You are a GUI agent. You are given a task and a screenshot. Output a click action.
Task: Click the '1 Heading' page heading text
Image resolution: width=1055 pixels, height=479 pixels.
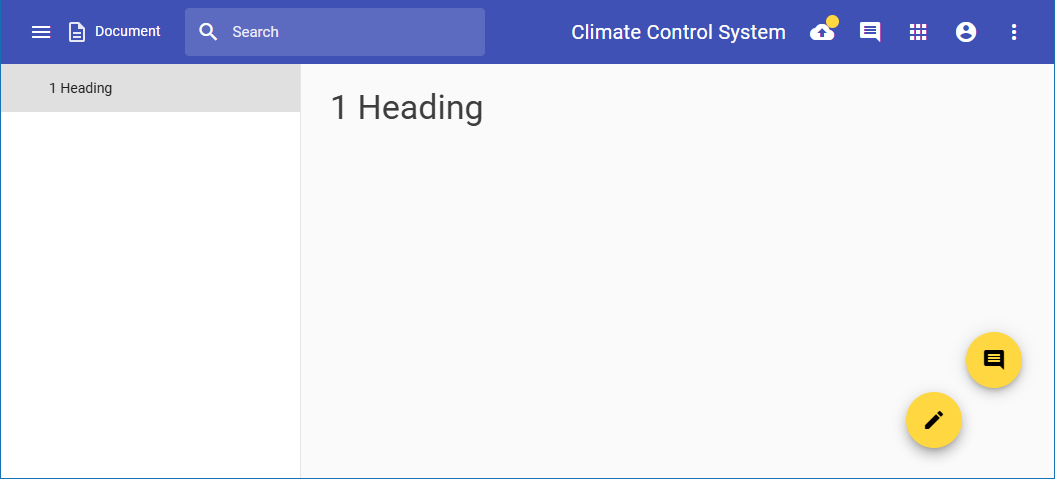[407, 108]
